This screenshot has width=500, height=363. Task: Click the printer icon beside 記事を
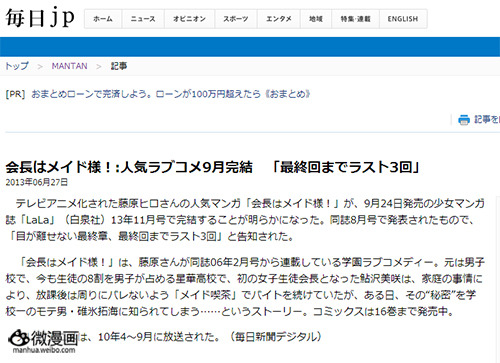point(464,120)
